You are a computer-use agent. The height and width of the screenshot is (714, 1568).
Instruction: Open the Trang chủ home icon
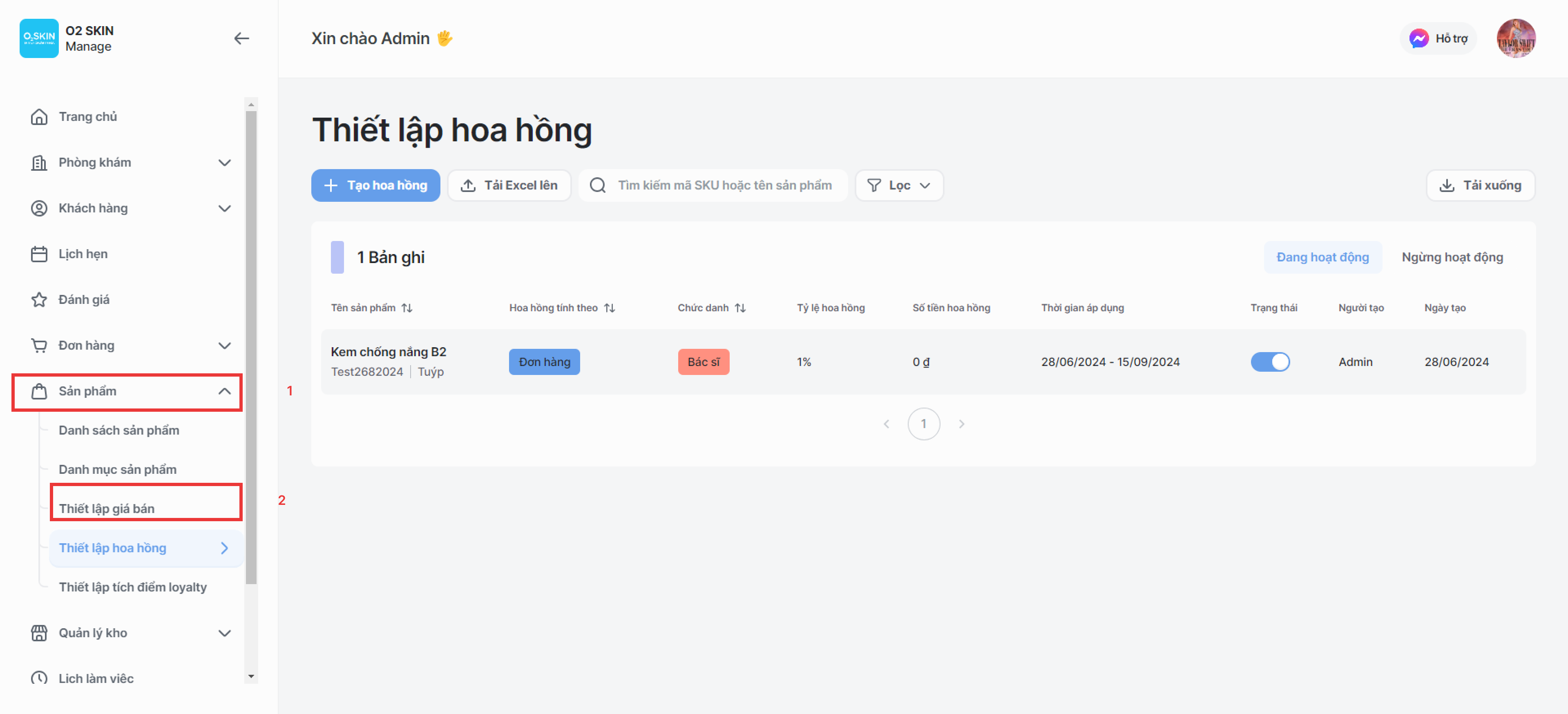point(39,116)
